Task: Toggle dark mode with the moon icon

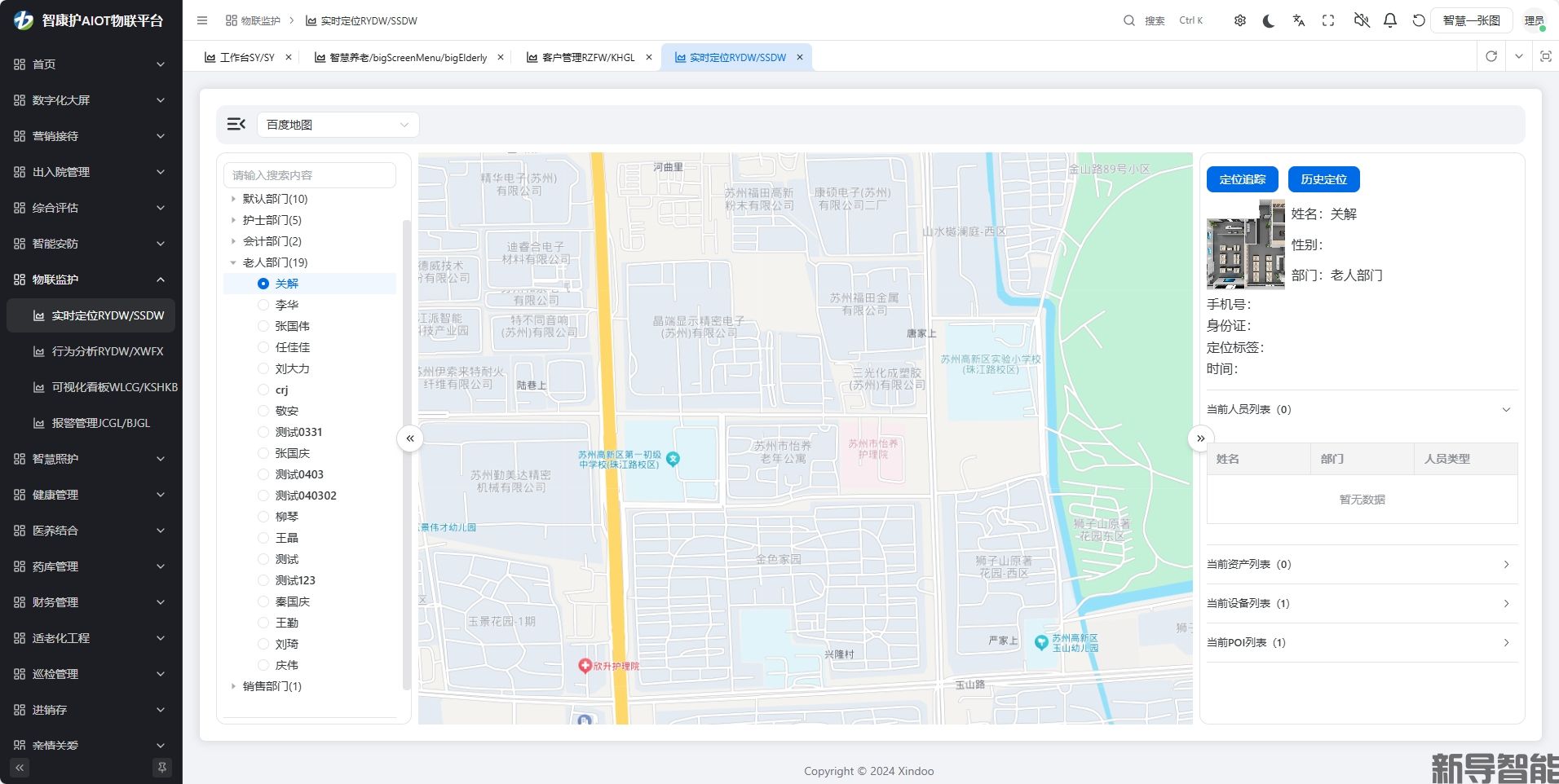Action: (x=1270, y=20)
